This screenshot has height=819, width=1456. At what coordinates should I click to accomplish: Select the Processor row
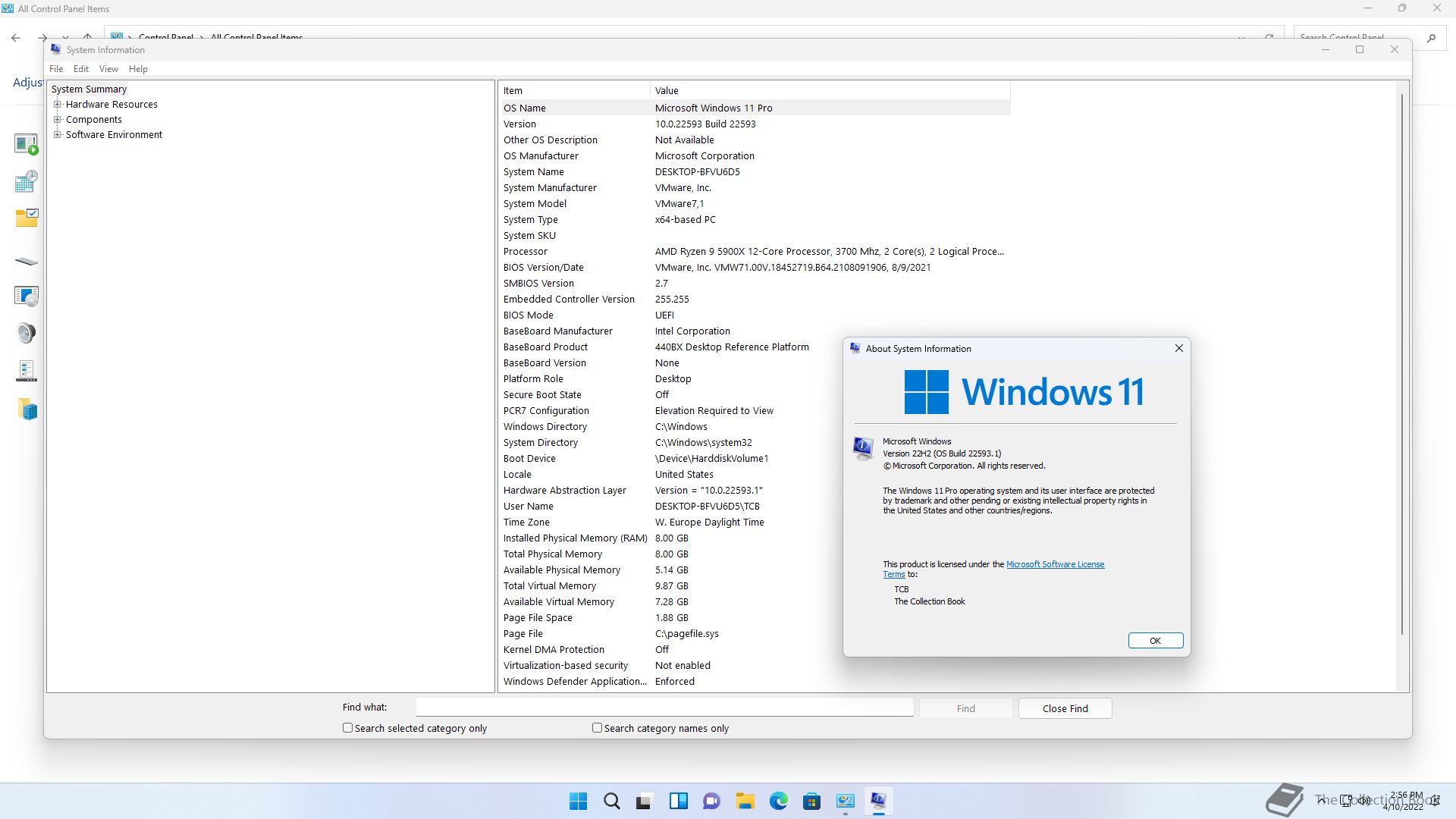(x=755, y=251)
